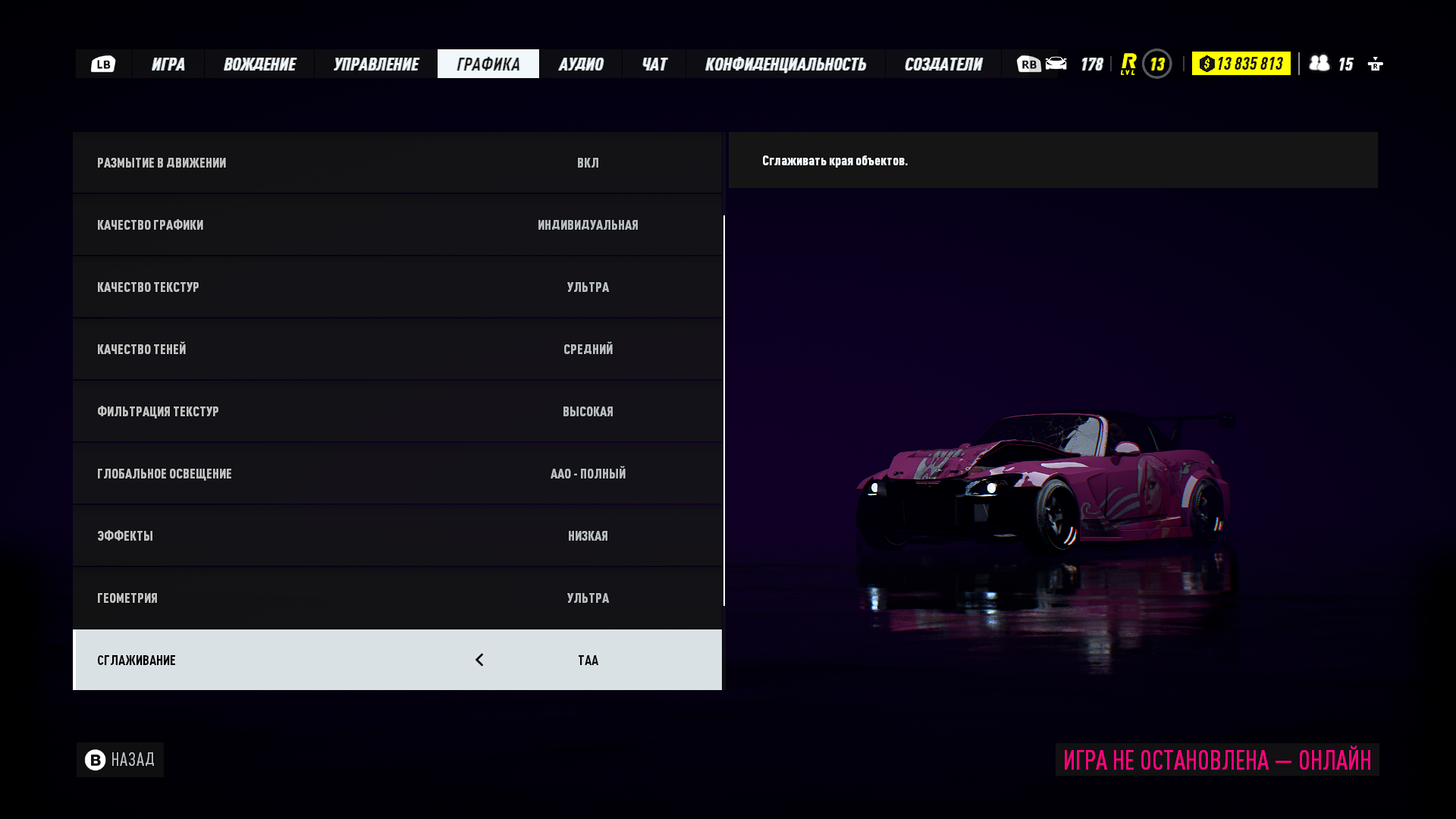
Task: Click the REP level R icon
Action: [x=1128, y=64]
